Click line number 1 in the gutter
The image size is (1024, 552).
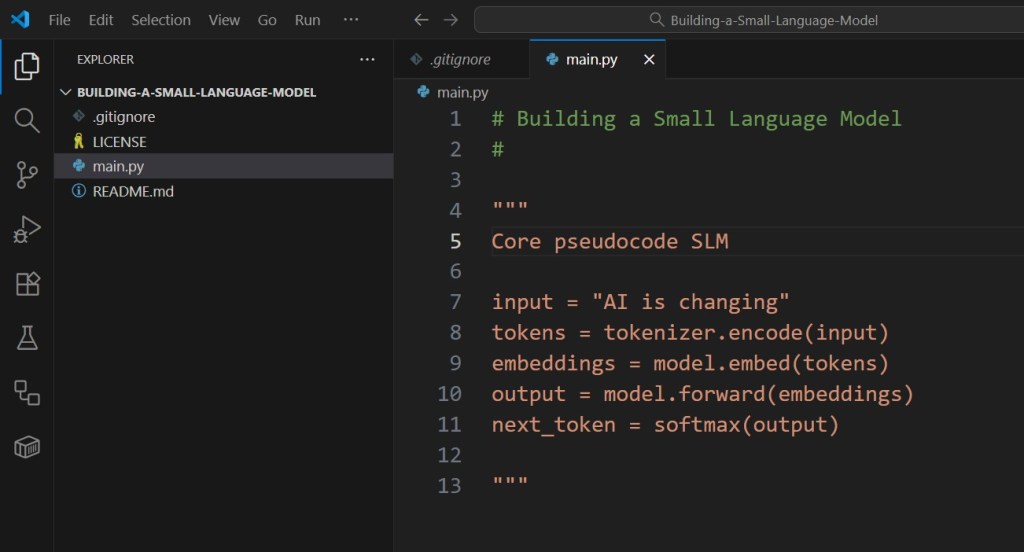(x=455, y=119)
